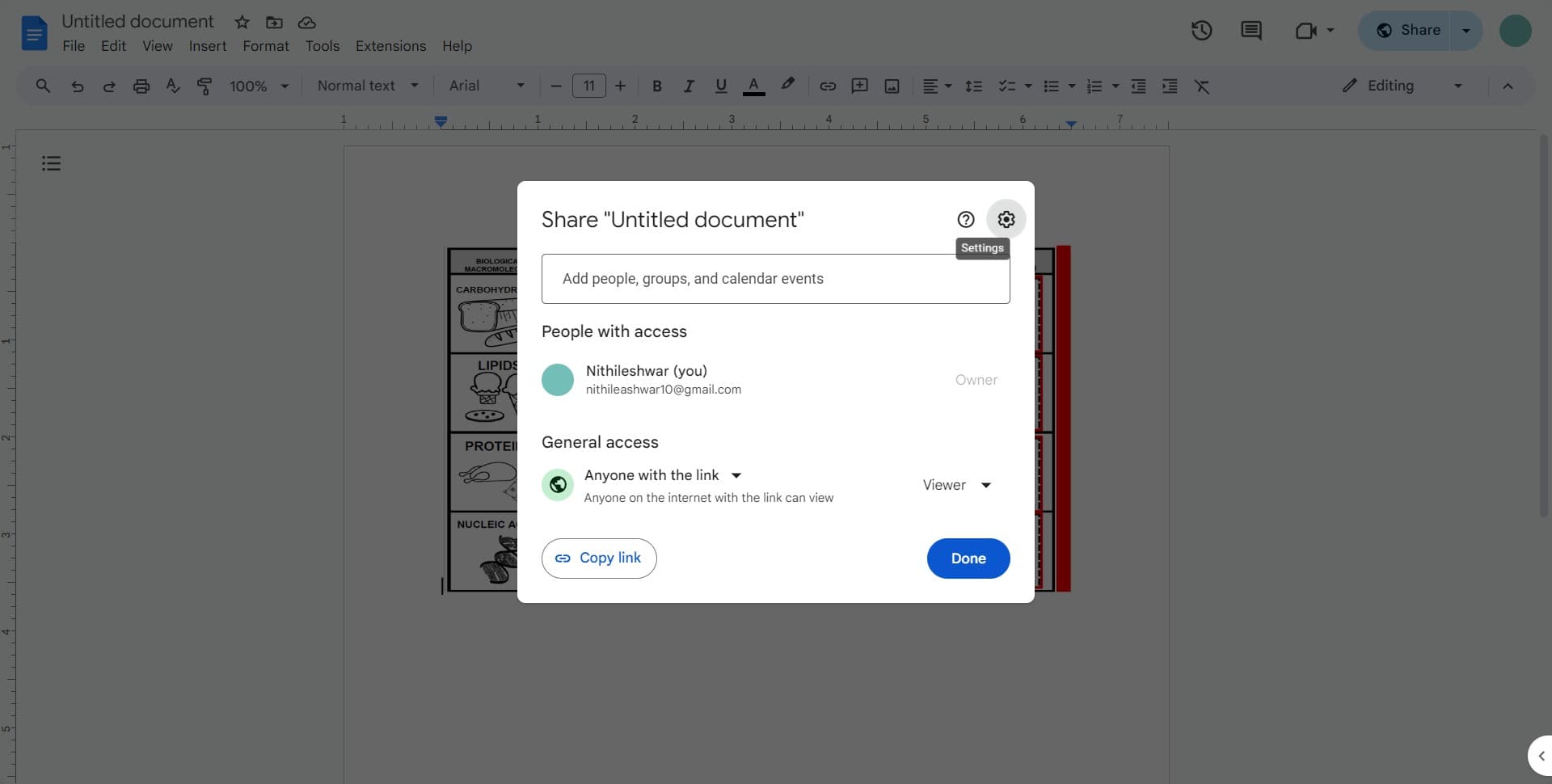
Task: Click the 'Add people, groups, and calendar events' field
Action: click(x=775, y=278)
